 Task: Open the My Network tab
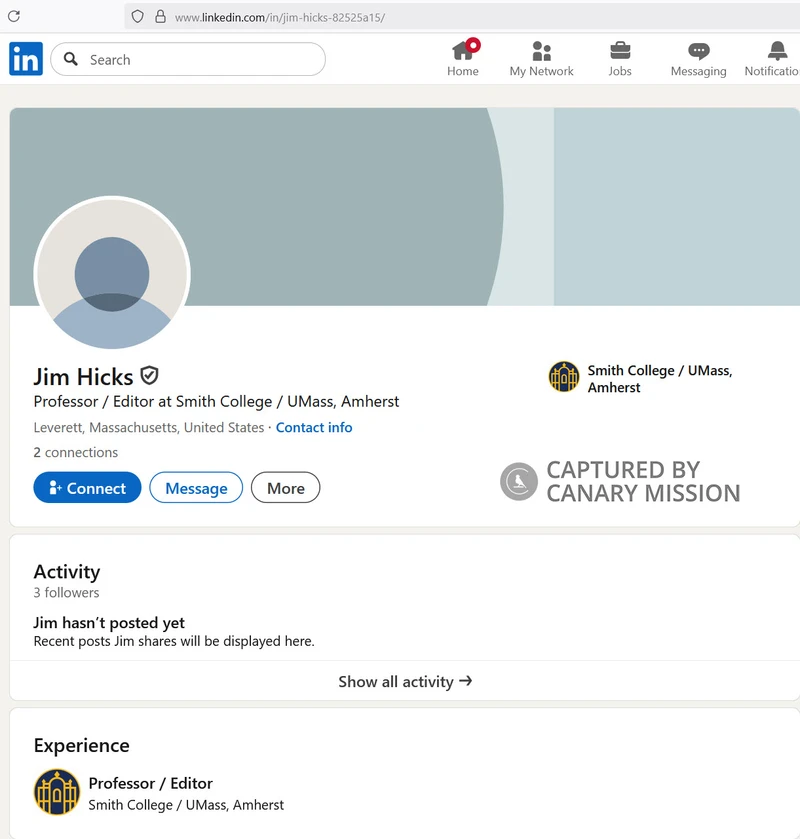541,59
